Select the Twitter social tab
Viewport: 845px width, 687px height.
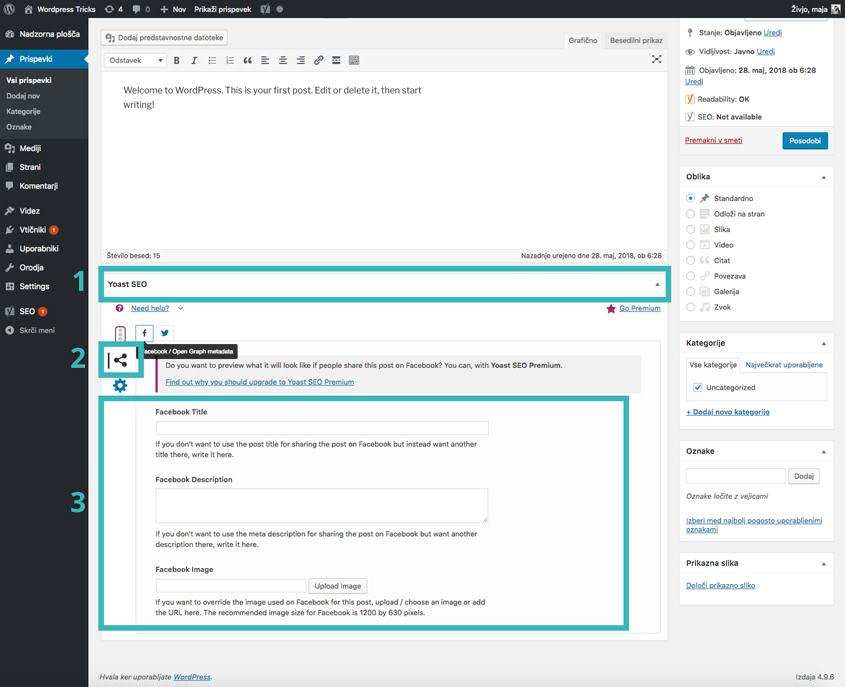click(165, 333)
